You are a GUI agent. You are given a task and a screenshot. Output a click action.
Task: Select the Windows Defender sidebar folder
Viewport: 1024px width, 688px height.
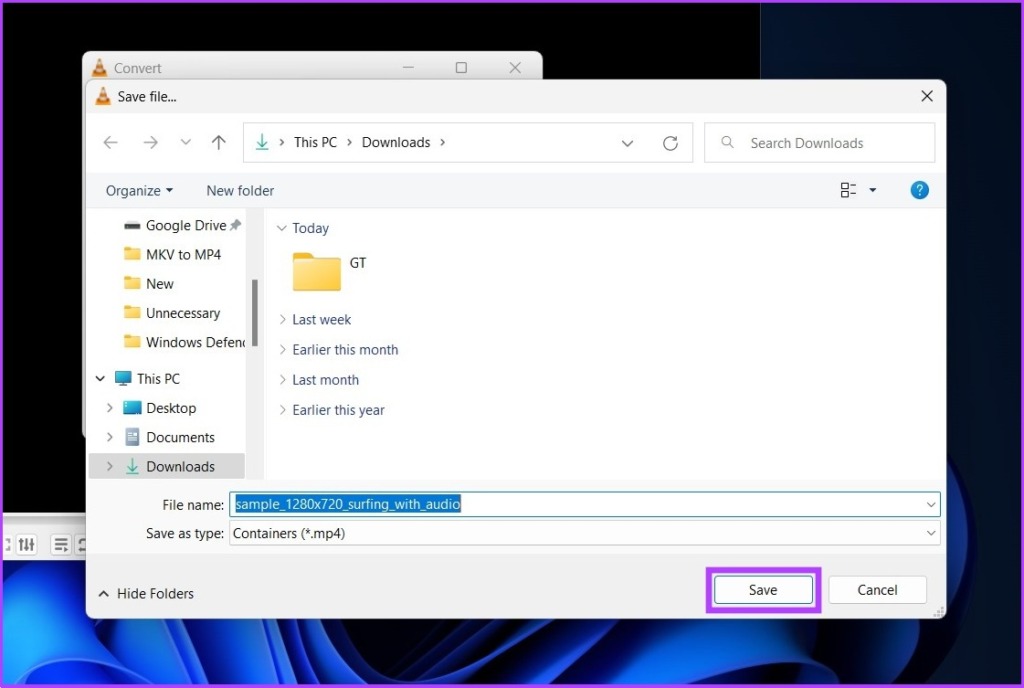184,342
